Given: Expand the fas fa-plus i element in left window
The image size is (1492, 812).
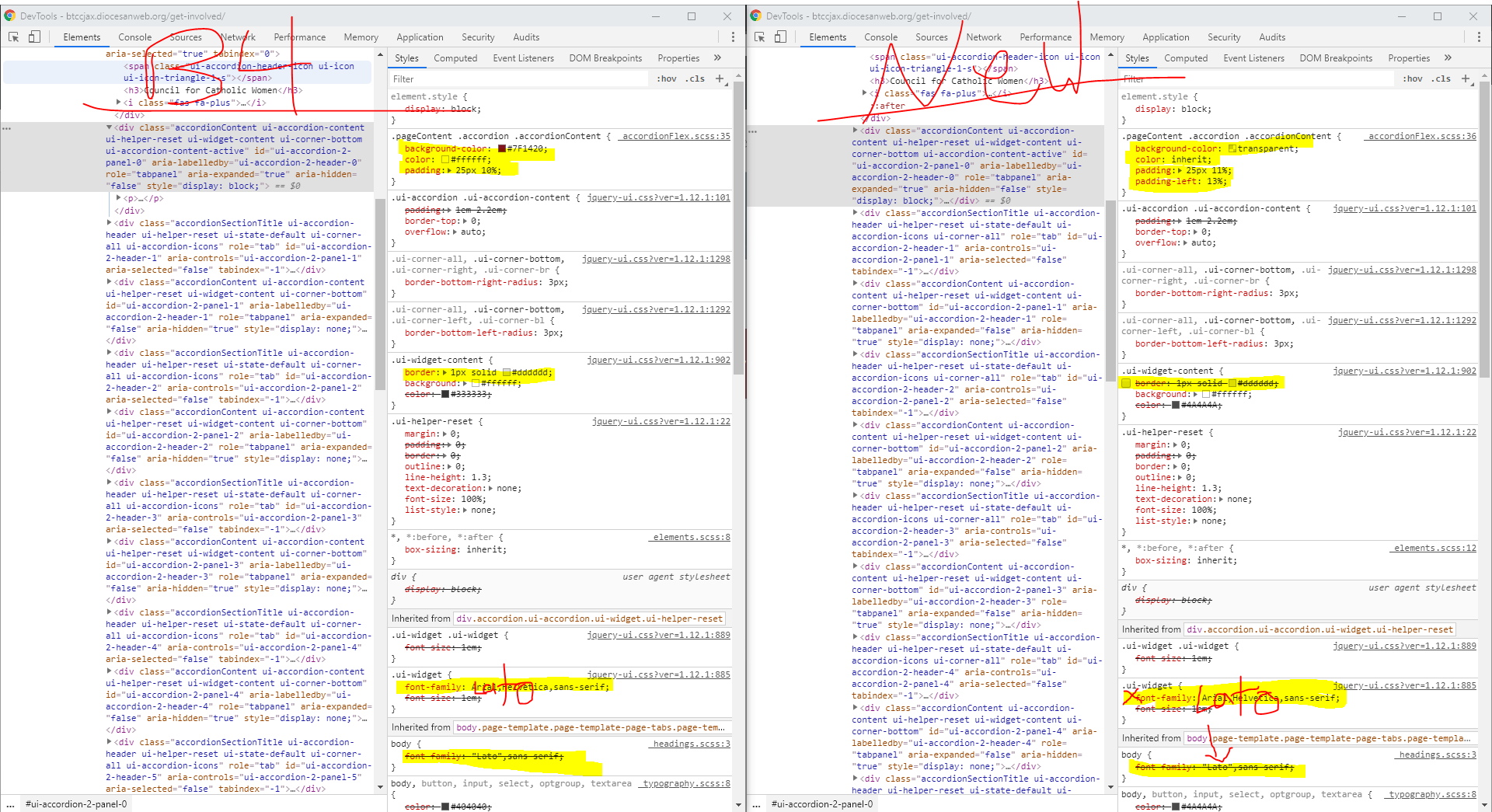Looking at the screenshot, I should (x=119, y=103).
